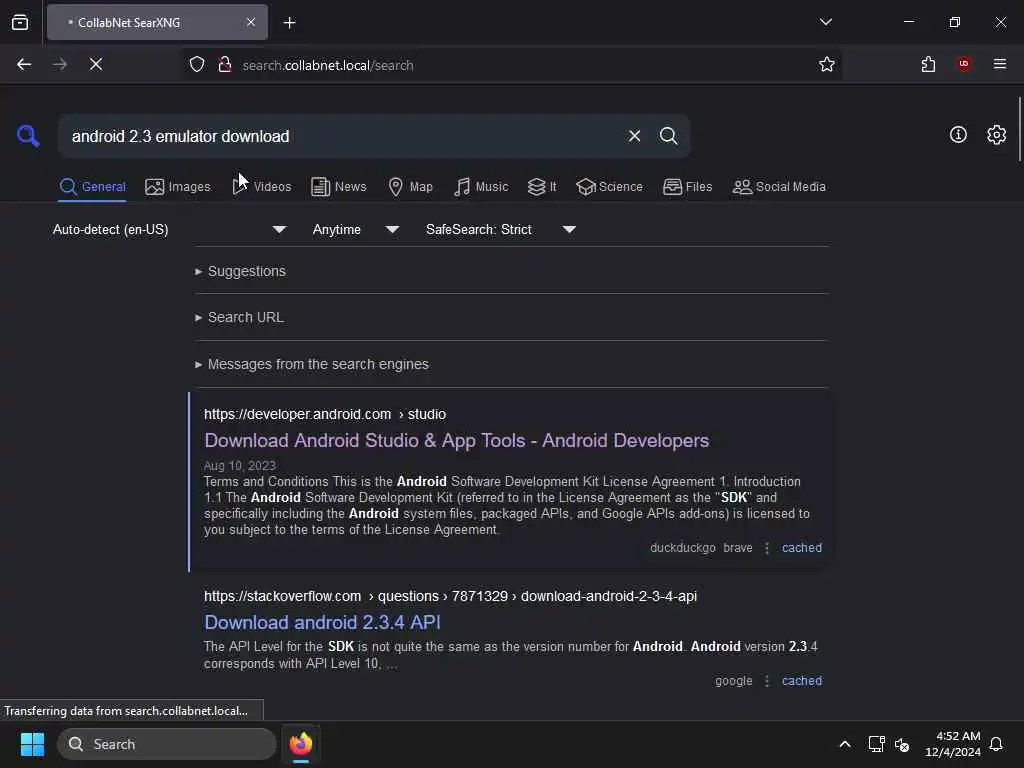
Task: Click the muted volume tray icon
Action: pos(902,744)
